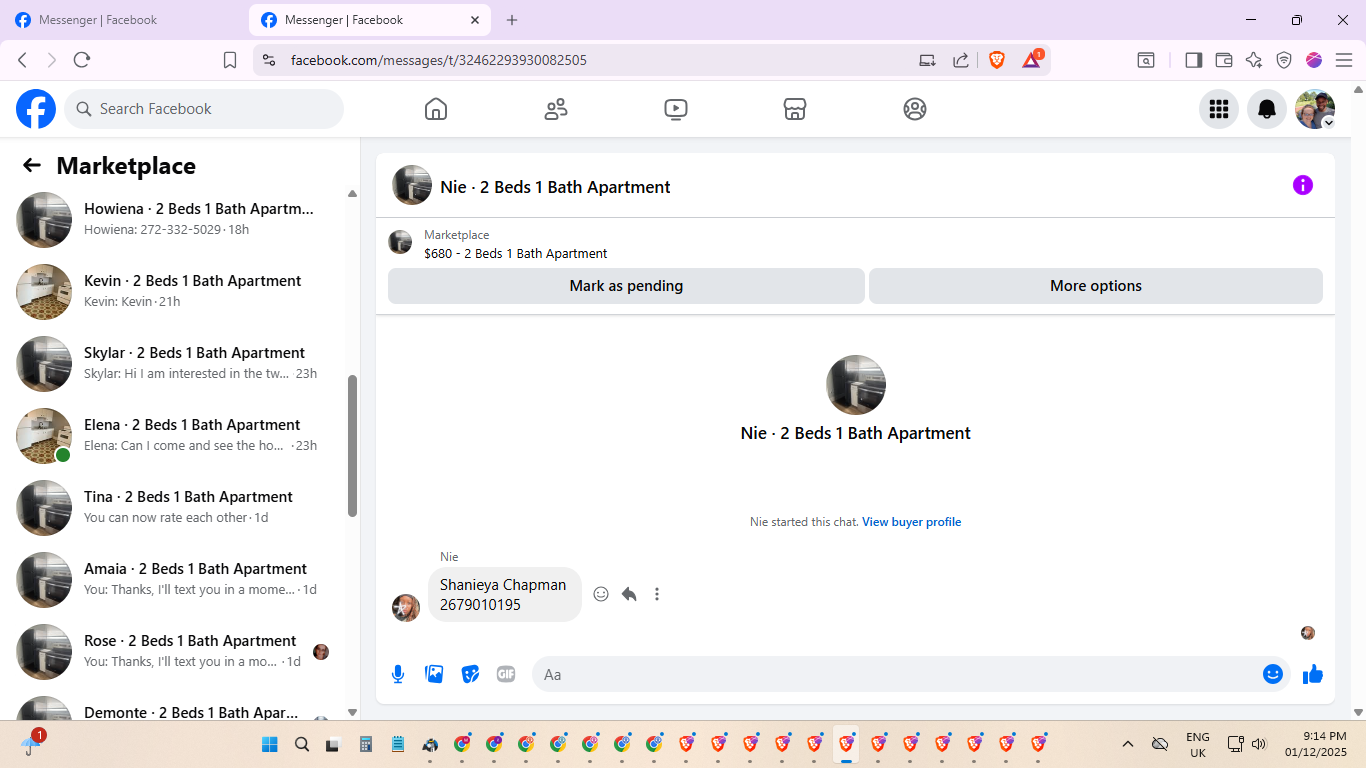Click the conversation list scroll down arrow
Screen dimensions: 1366x768
coord(352,712)
